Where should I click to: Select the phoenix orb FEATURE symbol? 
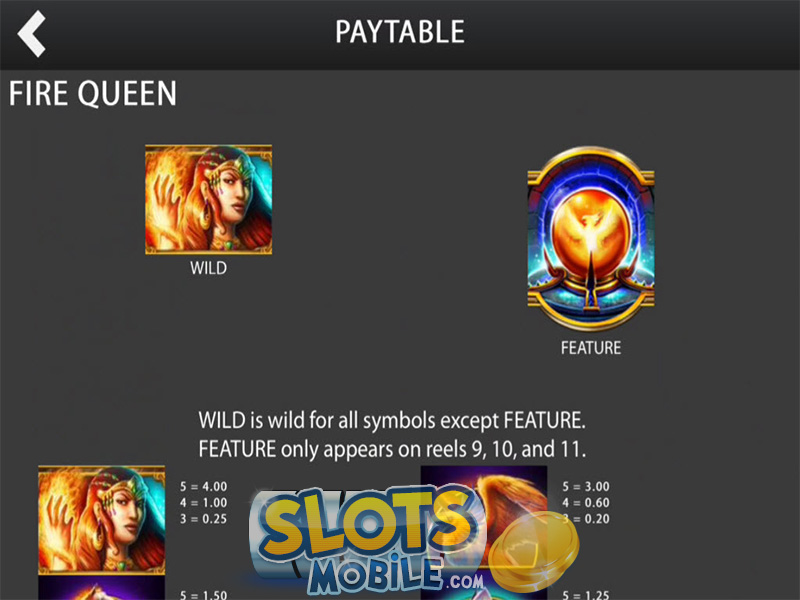coord(591,239)
